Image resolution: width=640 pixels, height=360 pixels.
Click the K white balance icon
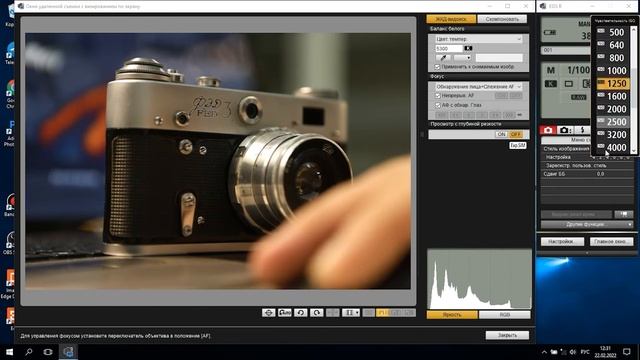pos(551,84)
